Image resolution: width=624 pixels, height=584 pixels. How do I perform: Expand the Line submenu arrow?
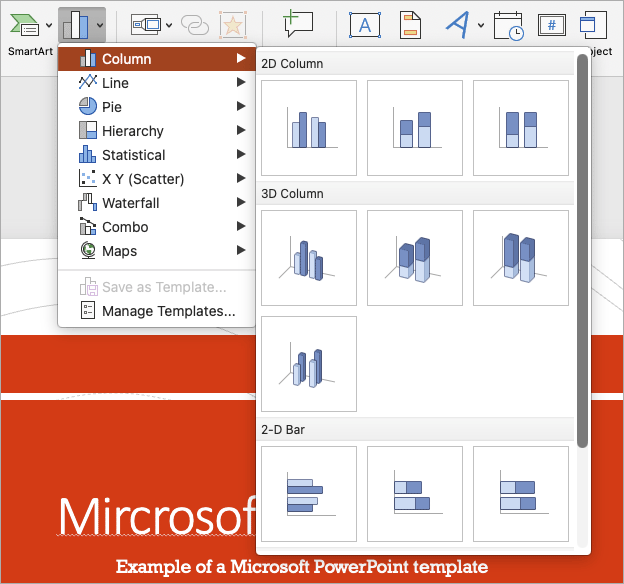[x=241, y=82]
